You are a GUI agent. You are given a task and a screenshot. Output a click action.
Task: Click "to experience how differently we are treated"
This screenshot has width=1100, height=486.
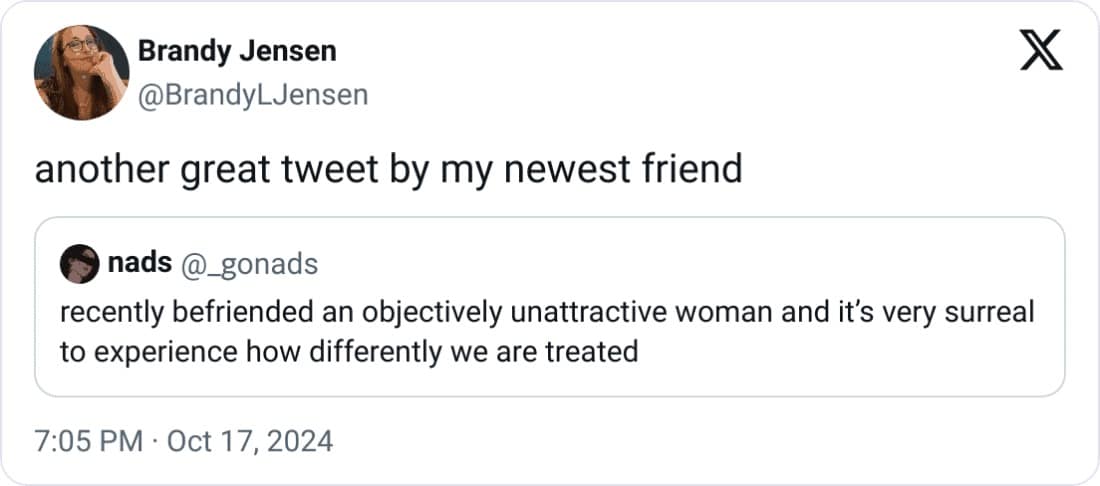point(349,352)
